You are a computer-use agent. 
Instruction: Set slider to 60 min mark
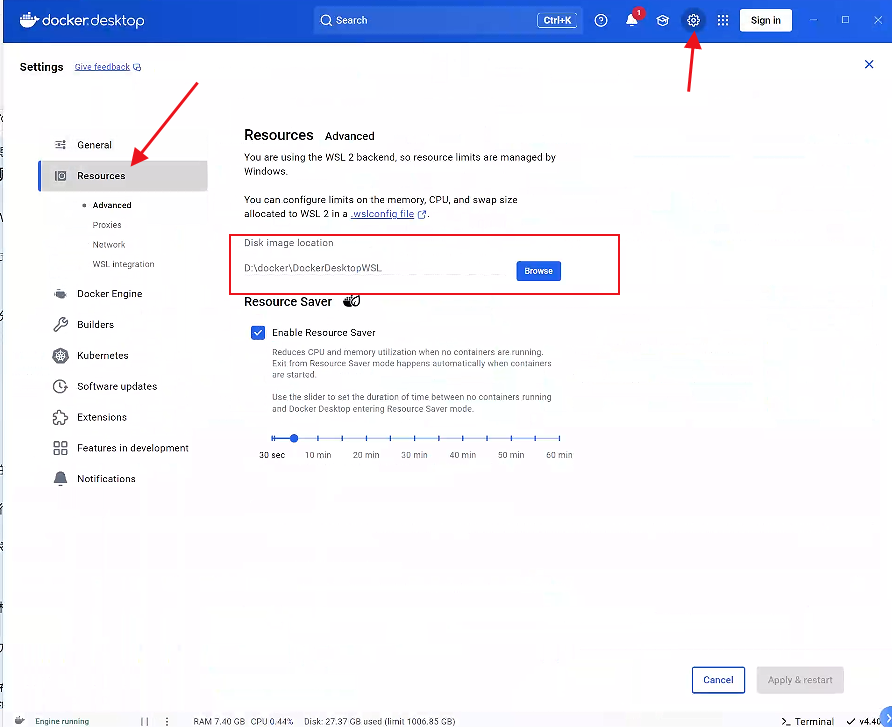(x=559, y=438)
